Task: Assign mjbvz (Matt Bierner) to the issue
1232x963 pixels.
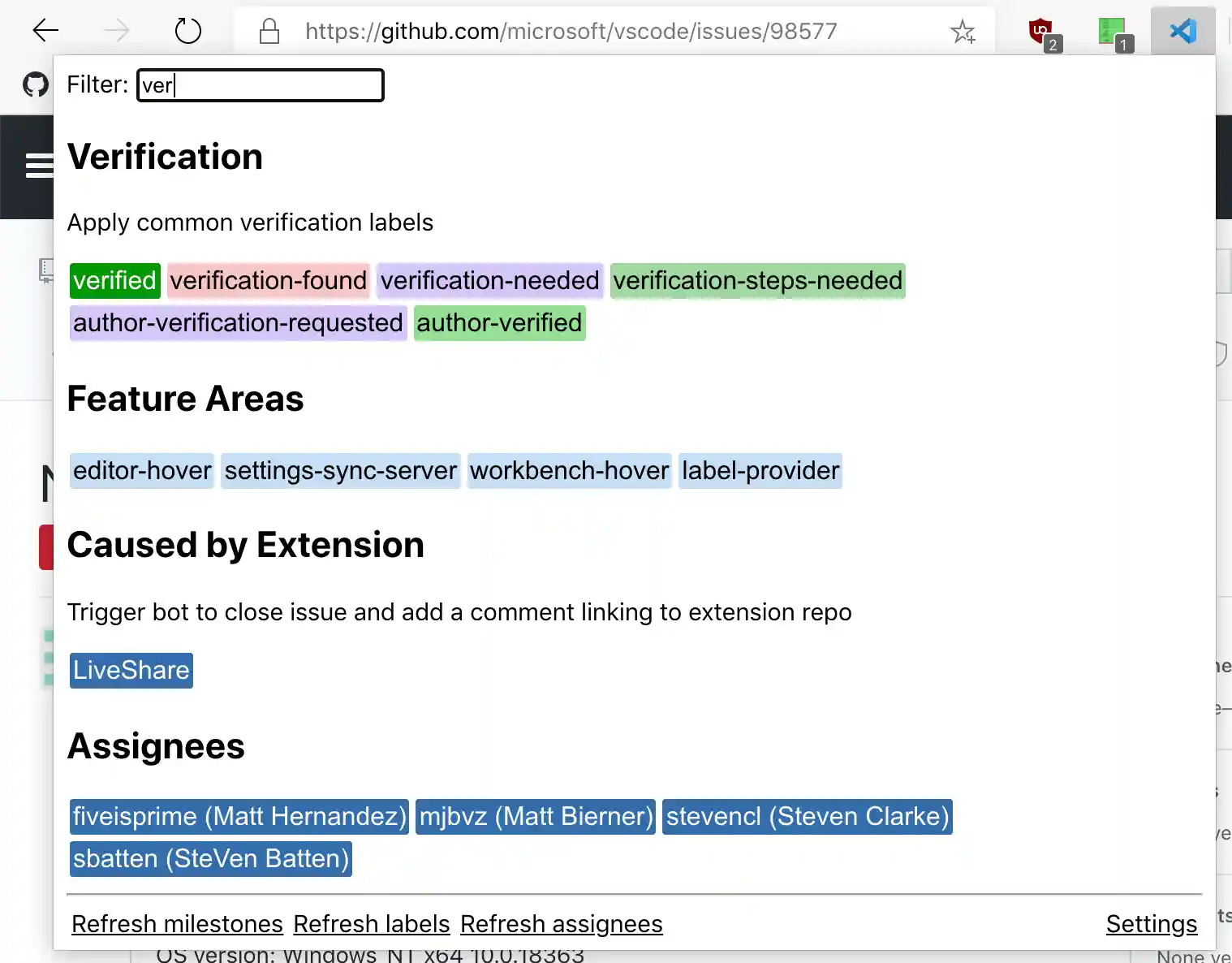Action: point(535,816)
